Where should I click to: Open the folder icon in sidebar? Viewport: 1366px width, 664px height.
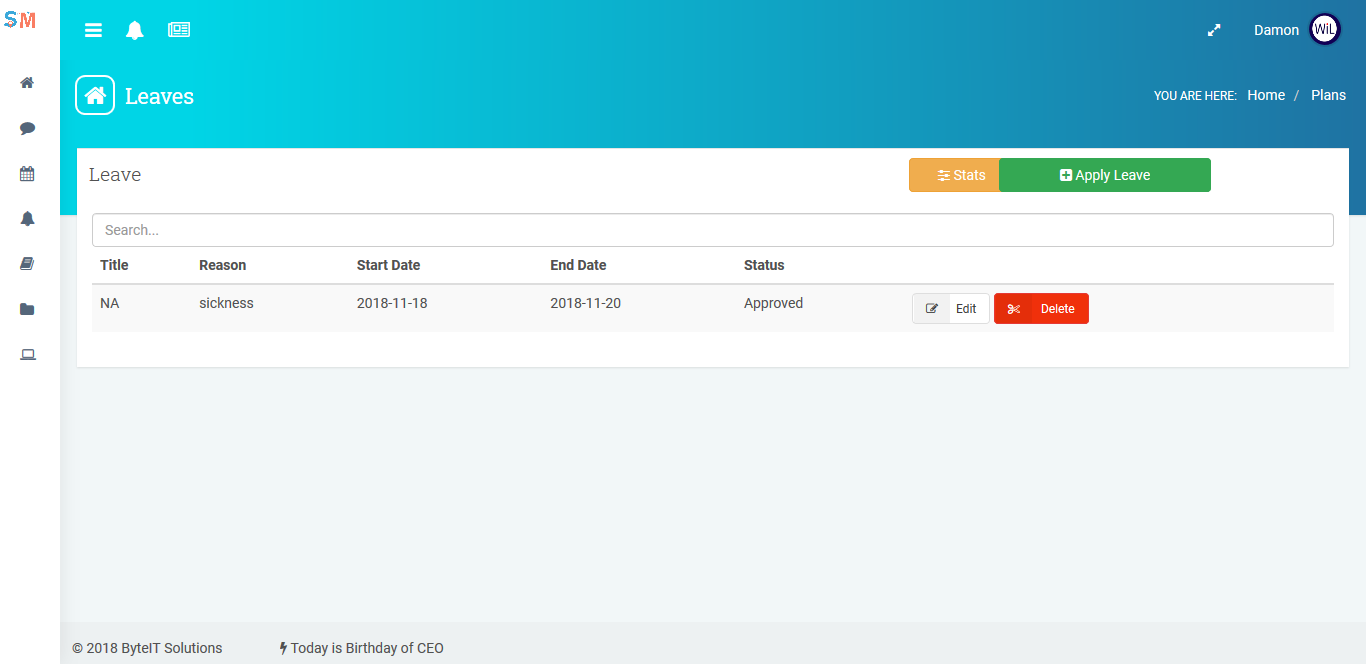(28, 309)
